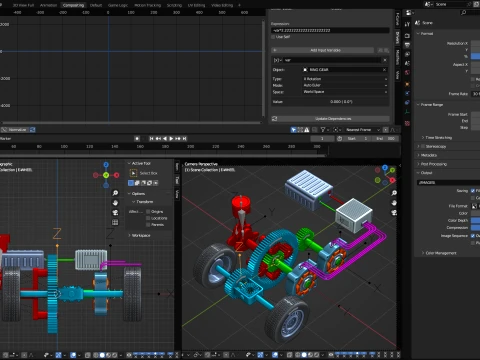The height and width of the screenshot is (360, 480).
Task: Click the camera view icon in camera viewport
Action: point(394,212)
